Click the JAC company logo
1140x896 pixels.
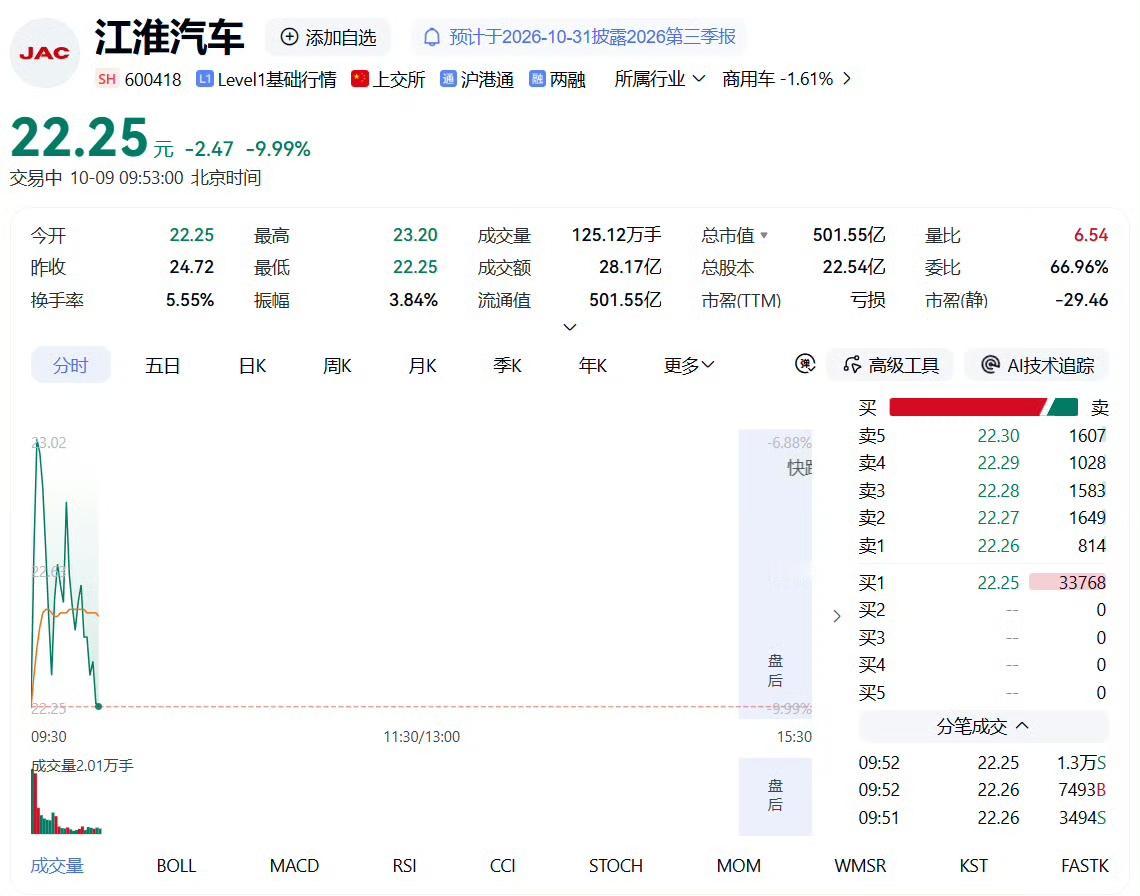(44, 53)
